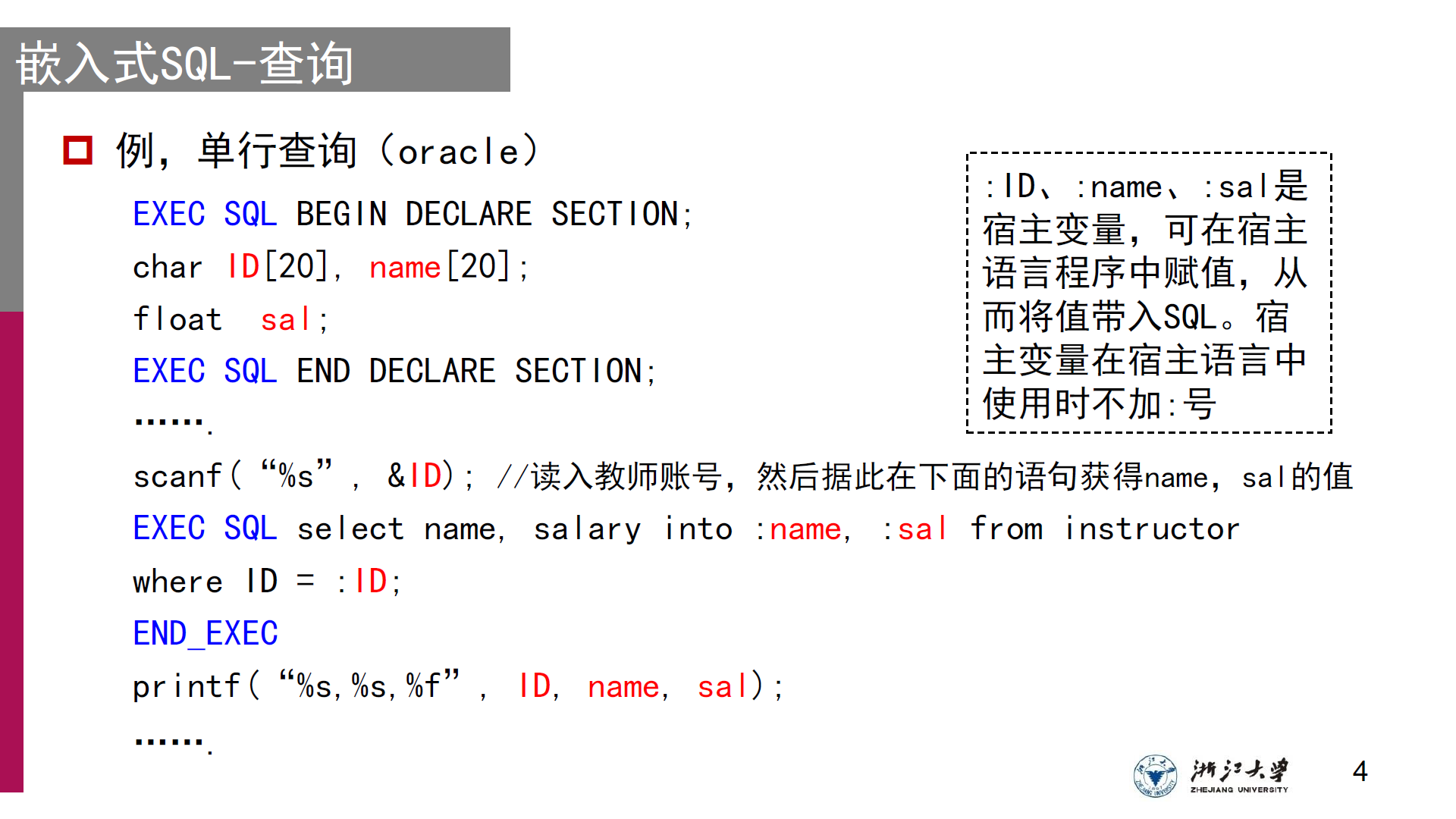
Task: Click the printf("%s,%s,%f", ID, name, sal); line
Action: click(458, 686)
